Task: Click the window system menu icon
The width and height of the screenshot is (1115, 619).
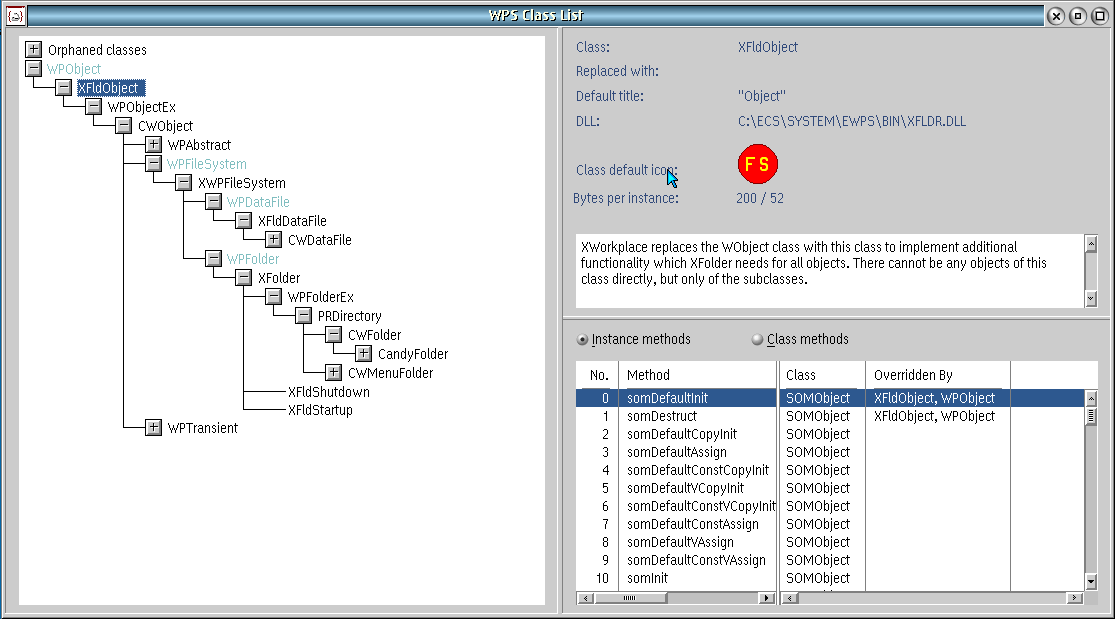Action: [16, 16]
